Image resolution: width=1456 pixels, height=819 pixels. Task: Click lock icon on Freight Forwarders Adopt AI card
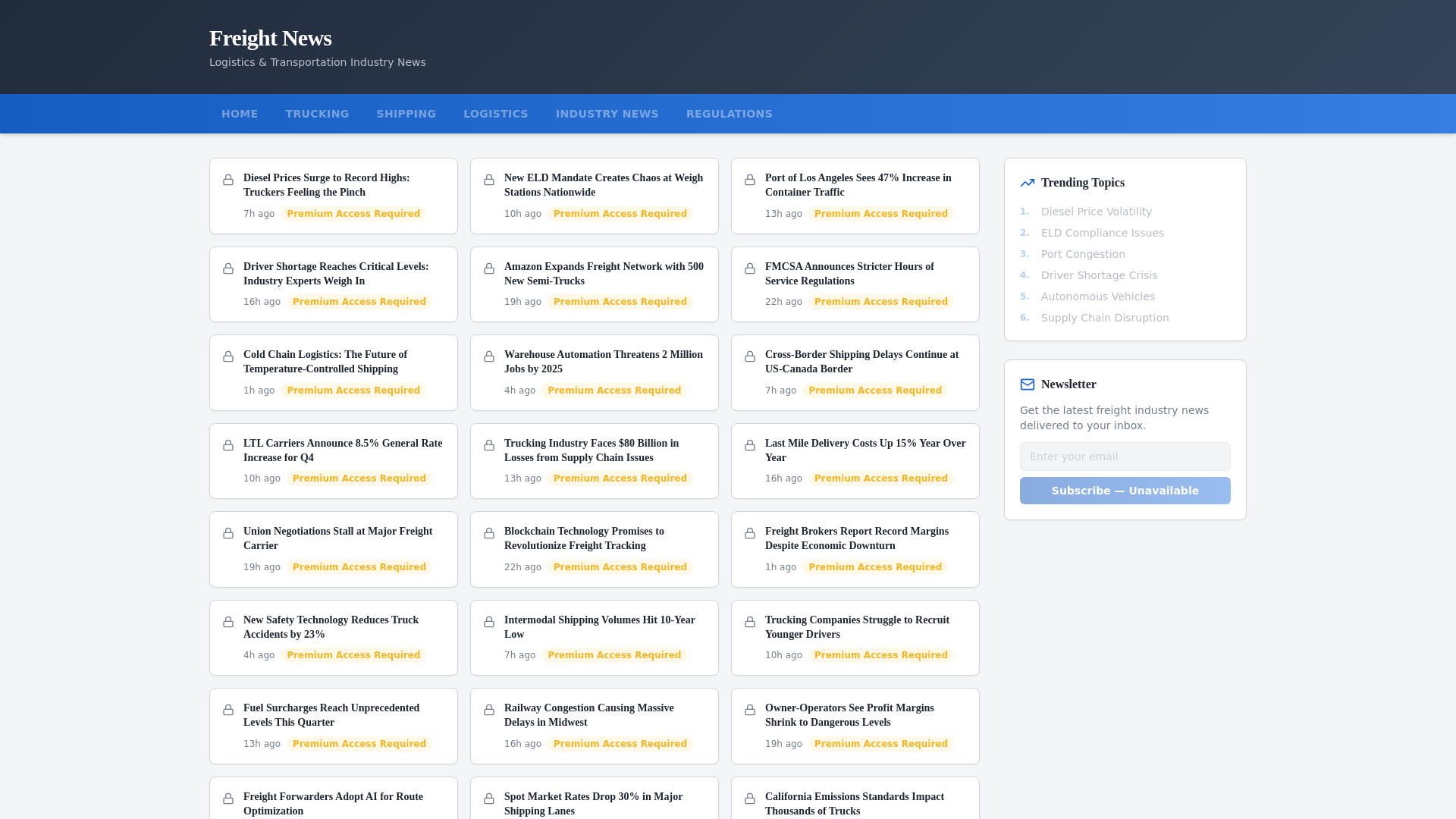coord(228,799)
